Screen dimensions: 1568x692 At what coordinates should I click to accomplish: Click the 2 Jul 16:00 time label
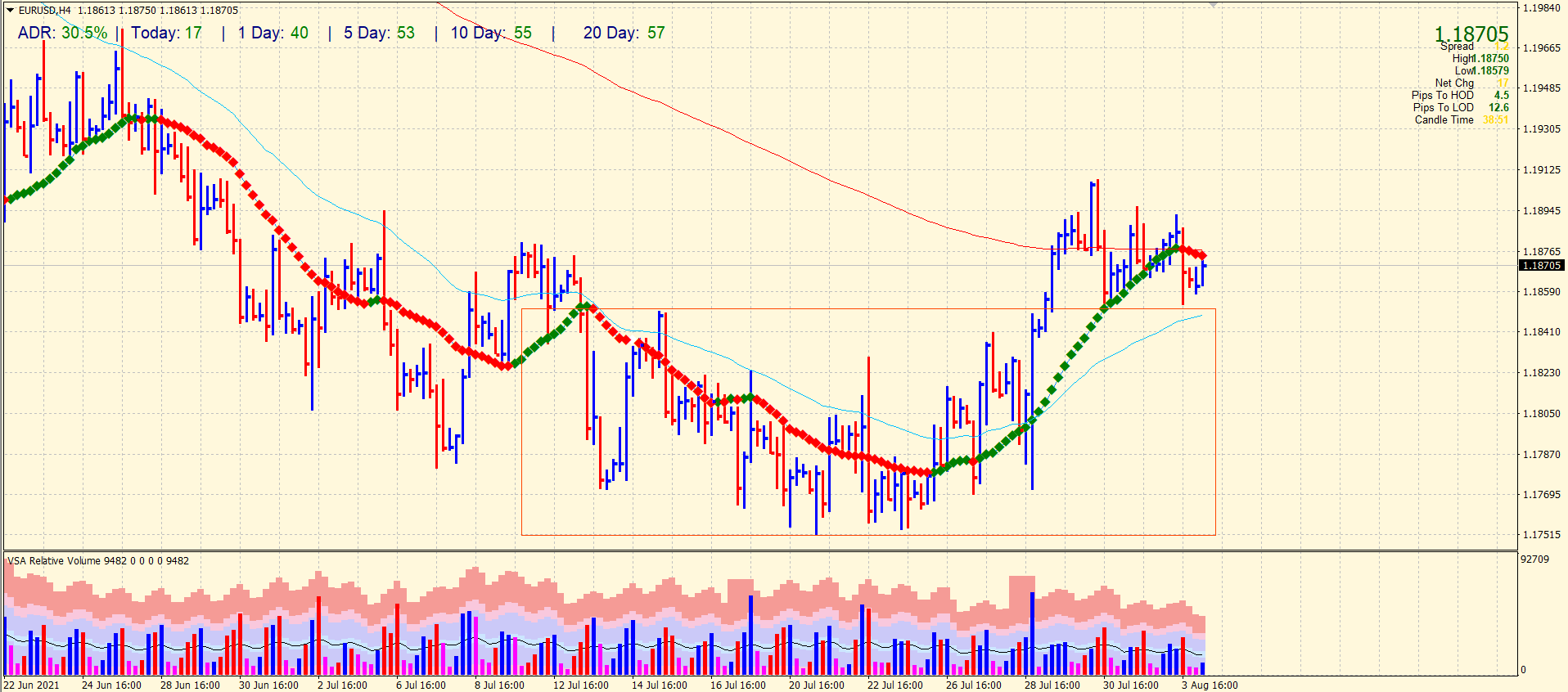tap(342, 685)
